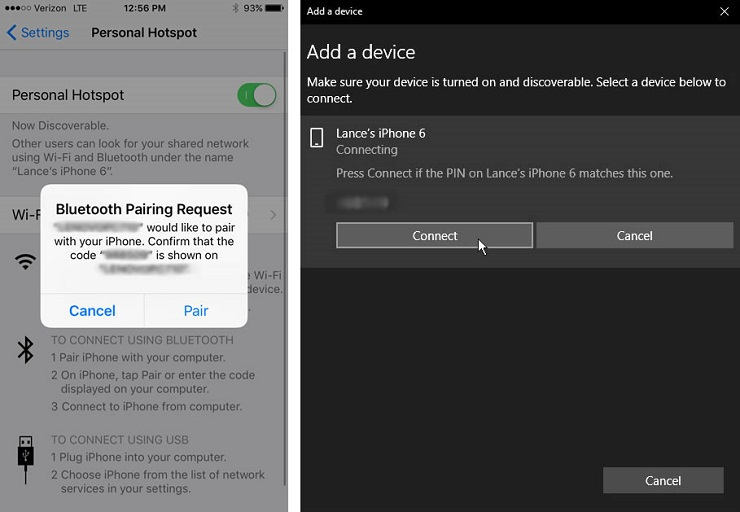Tap Pair in the Bluetooth Pairing Request
Viewport: 740px width, 512px height.
(x=196, y=311)
